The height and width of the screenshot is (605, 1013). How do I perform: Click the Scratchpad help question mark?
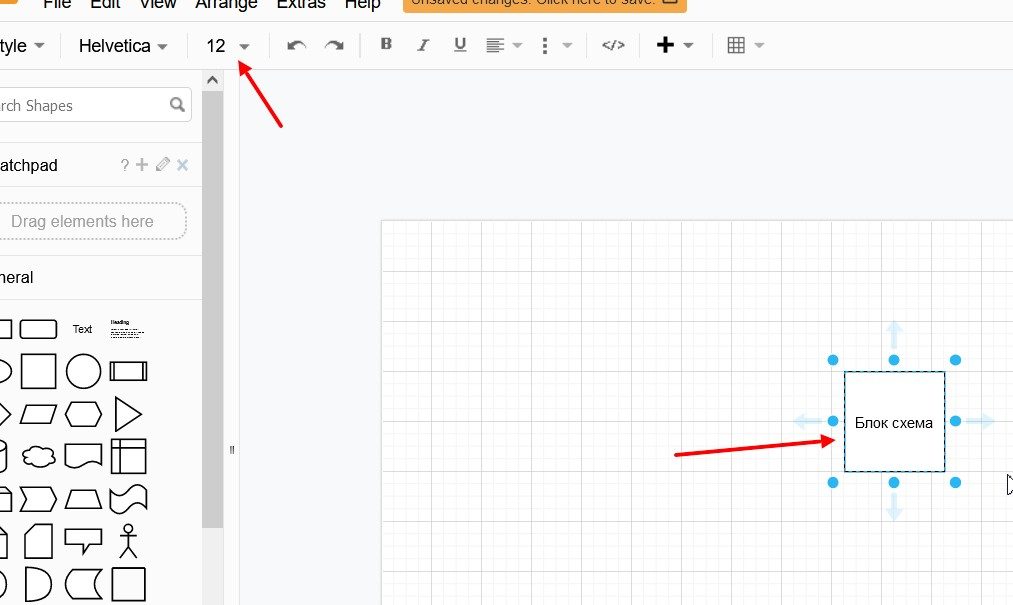[125, 165]
